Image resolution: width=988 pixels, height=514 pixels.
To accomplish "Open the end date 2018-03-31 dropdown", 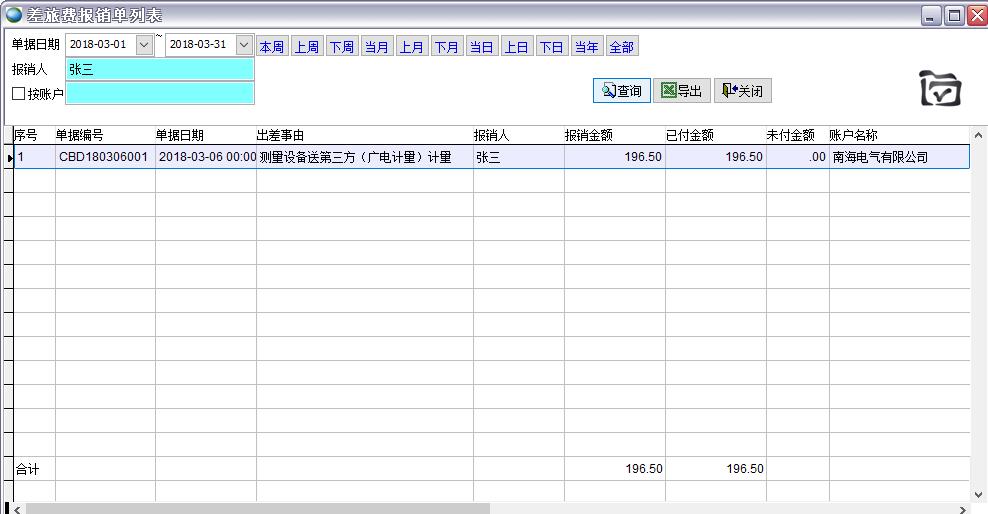I will tap(244, 46).
